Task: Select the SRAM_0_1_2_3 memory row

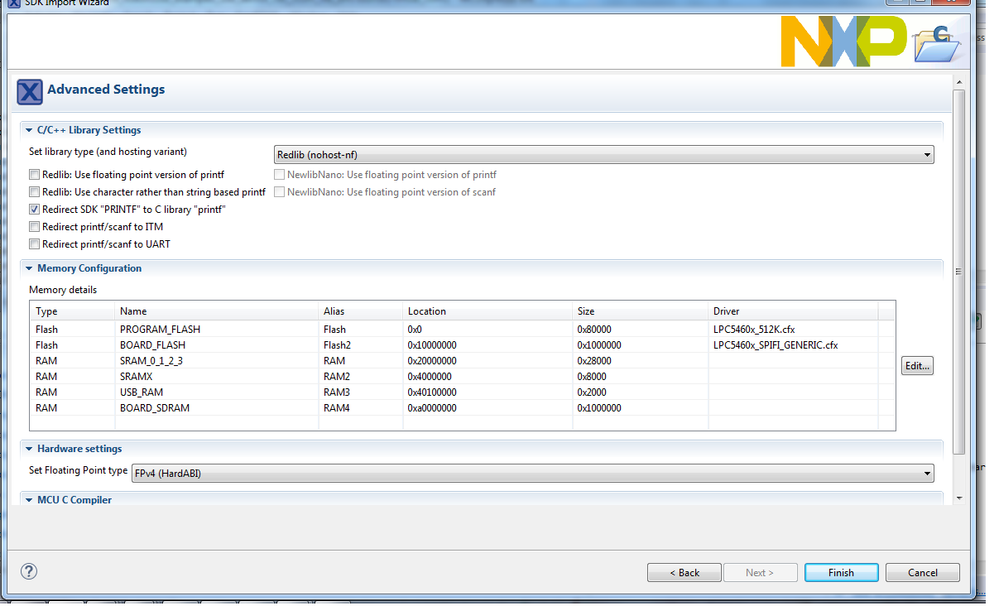Action: 463,361
